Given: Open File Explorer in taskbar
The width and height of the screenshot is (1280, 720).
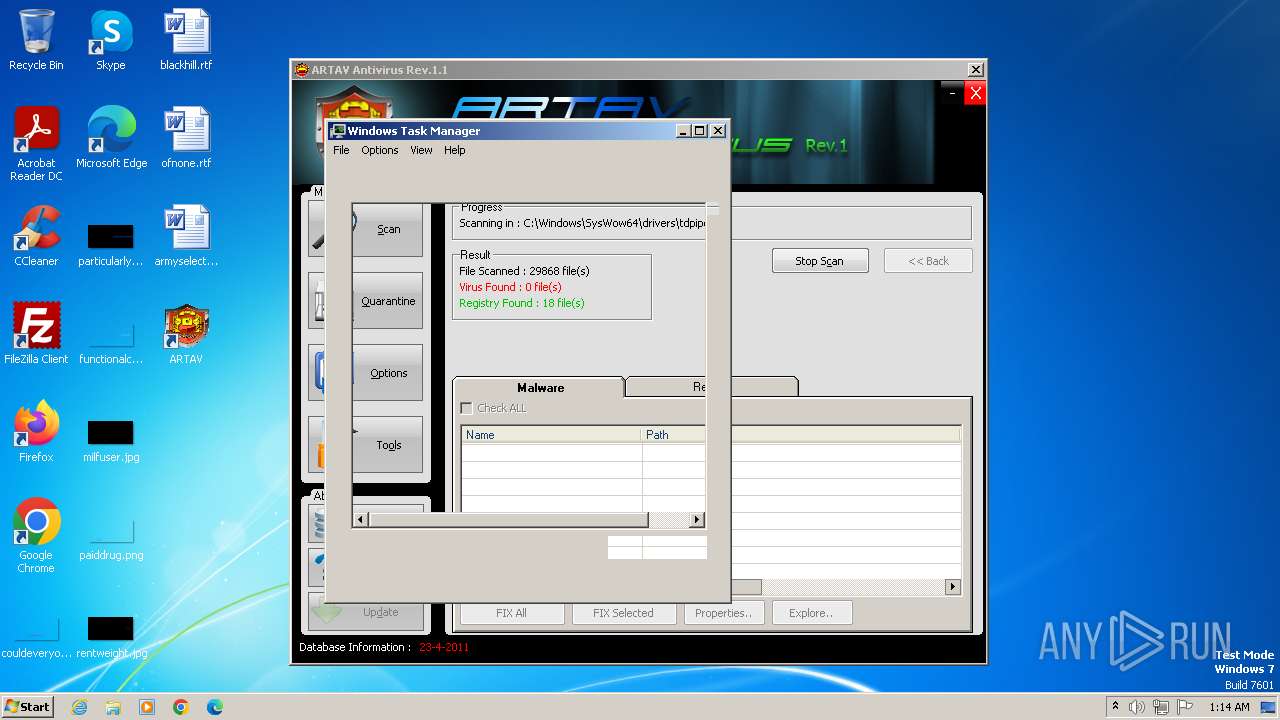Looking at the screenshot, I should point(113,707).
